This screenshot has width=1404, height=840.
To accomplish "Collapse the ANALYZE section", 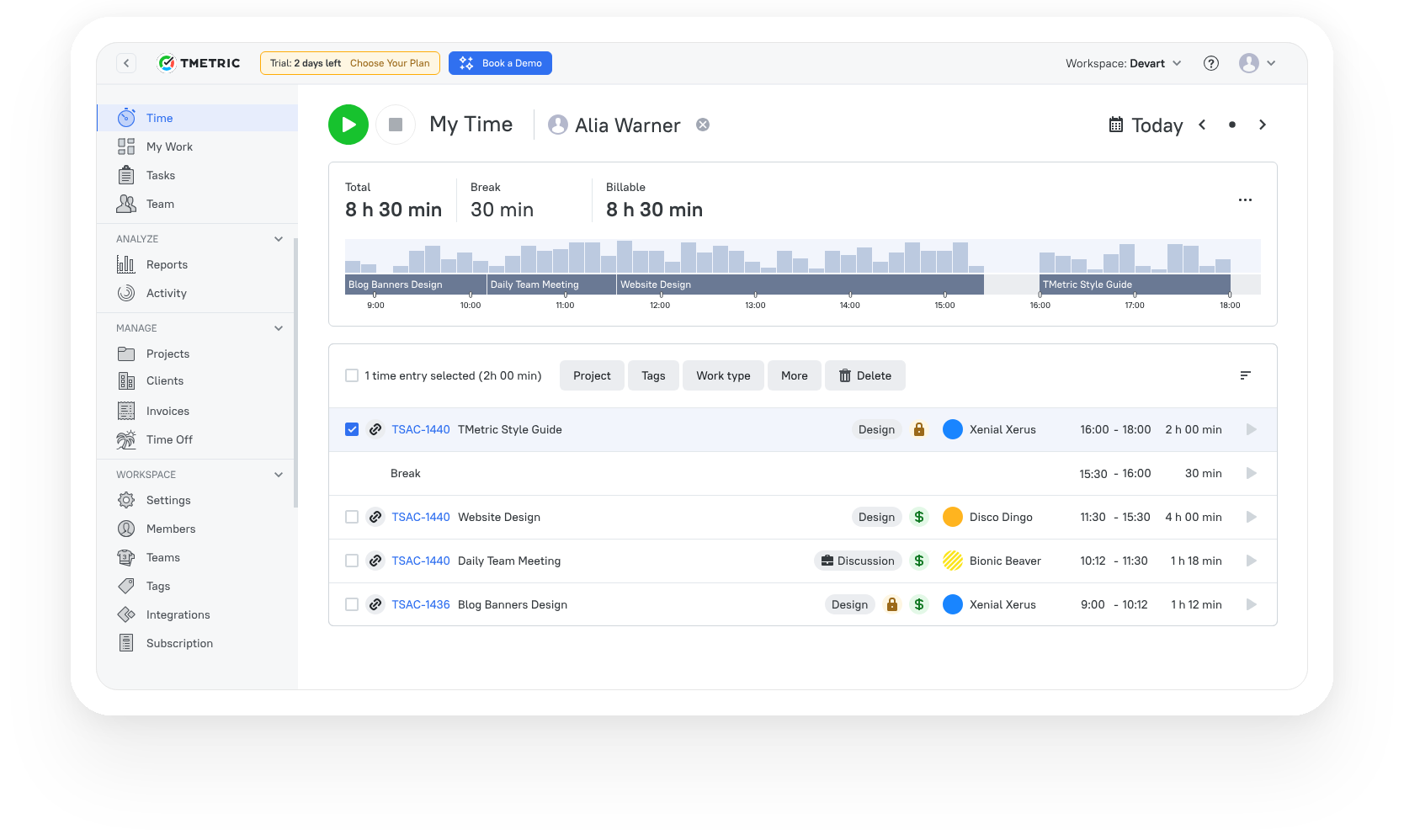I will (279, 239).
